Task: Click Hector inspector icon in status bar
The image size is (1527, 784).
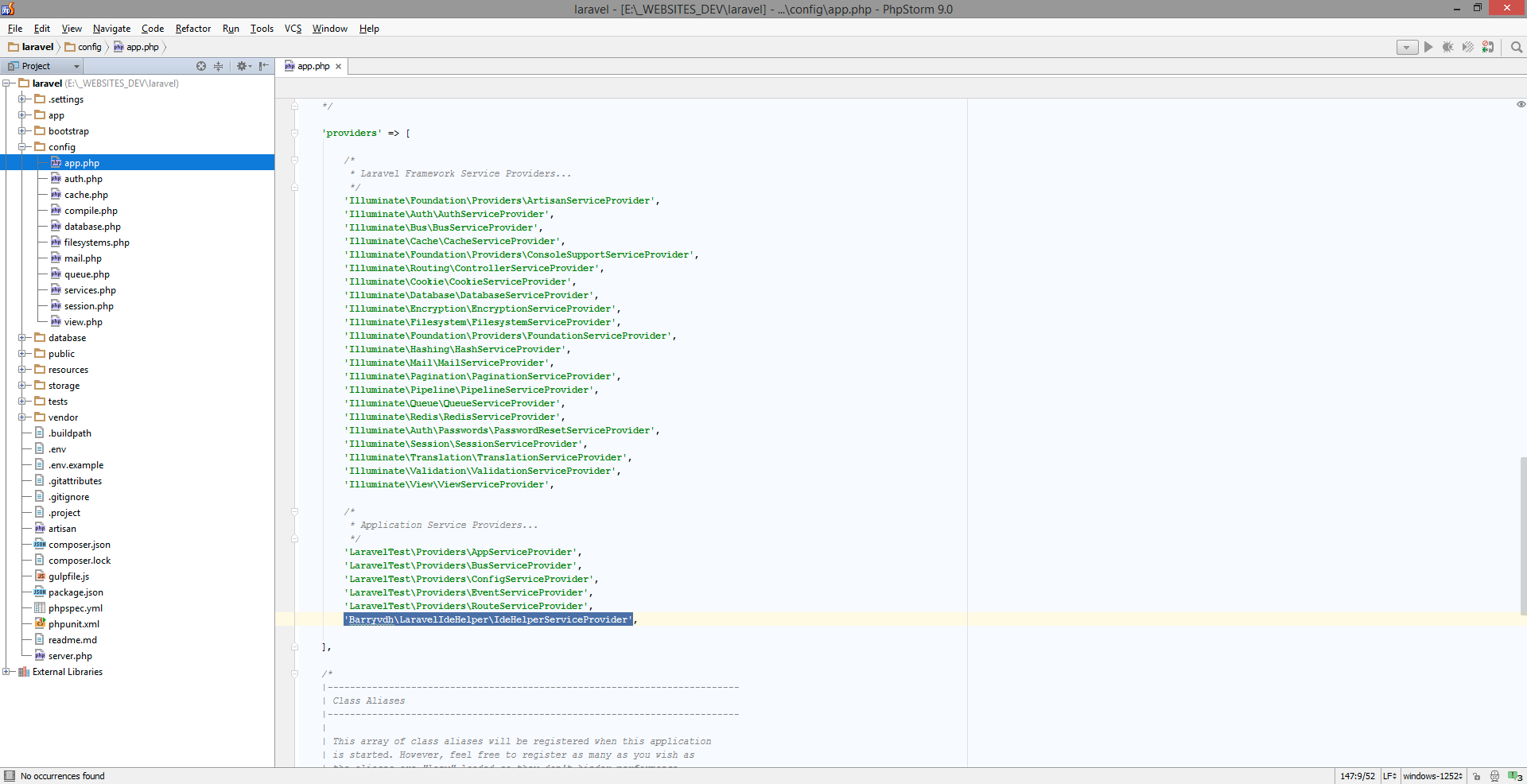Action: 1494,776
